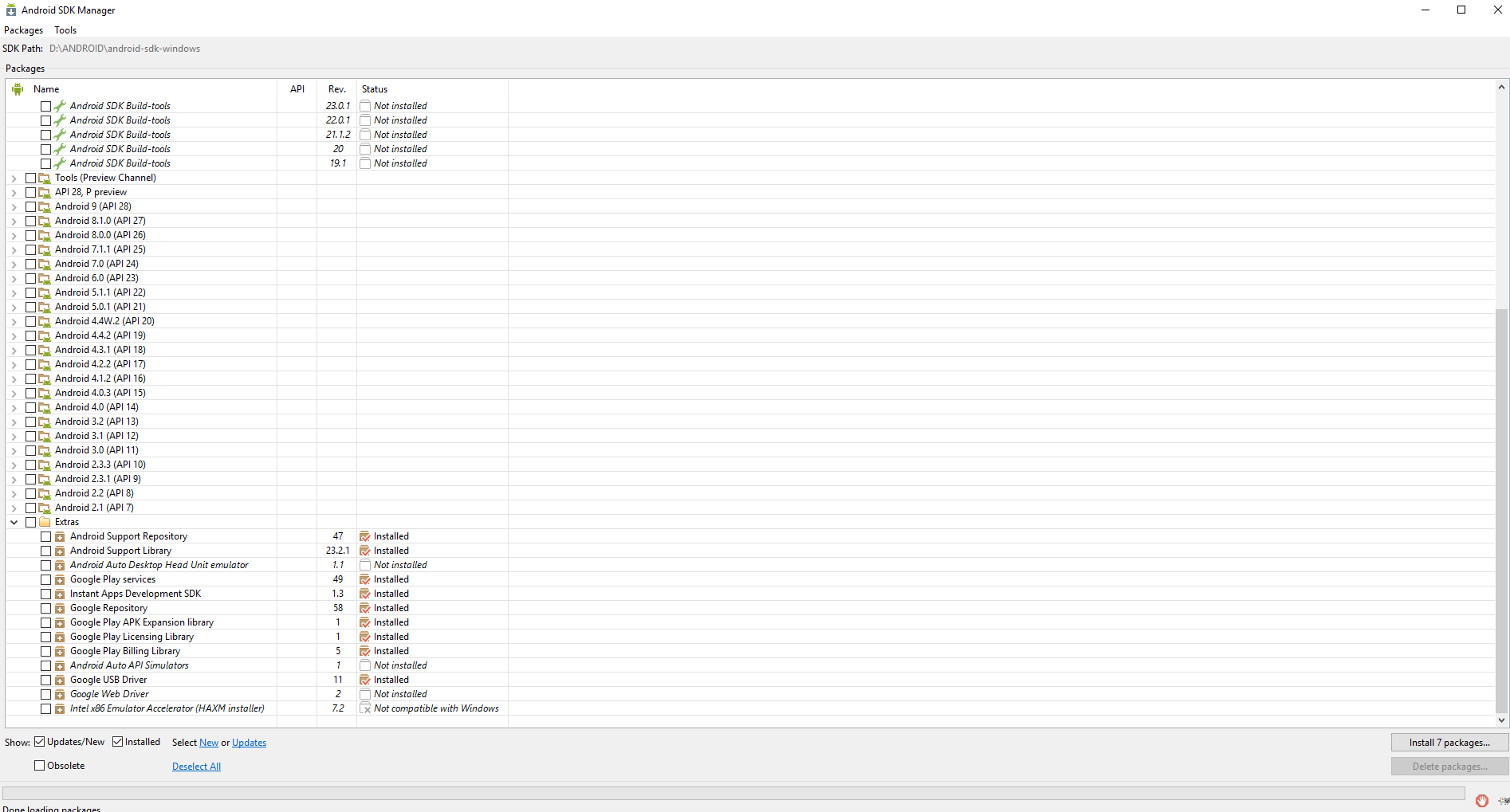
Task: Click the Tools (Preview Channel) folder icon
Action: coord(45,178)
